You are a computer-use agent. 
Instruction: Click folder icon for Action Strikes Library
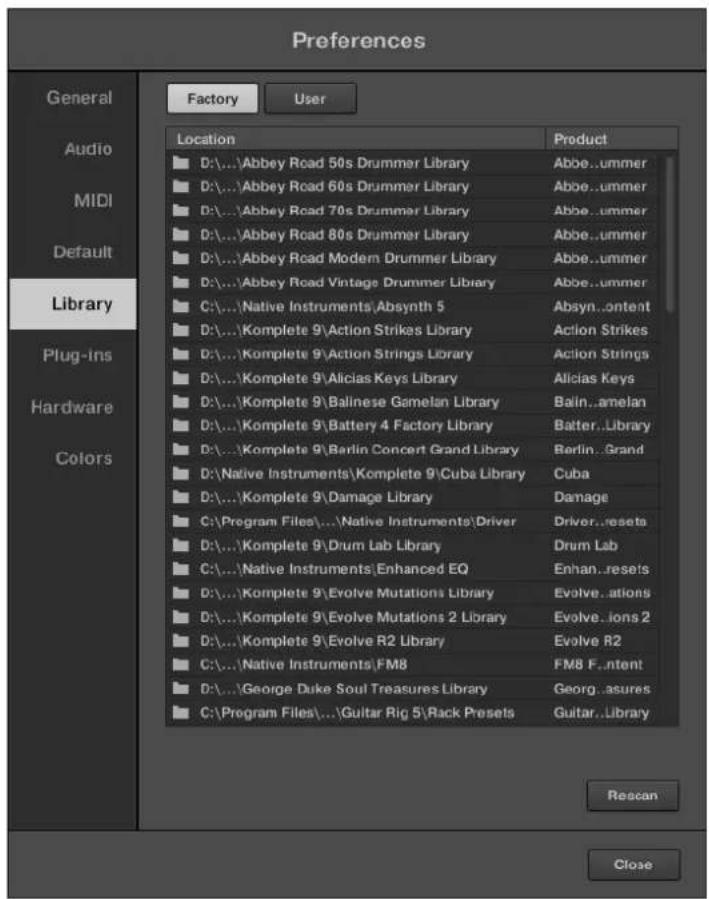pyautogui.click(x=181, y=330)
